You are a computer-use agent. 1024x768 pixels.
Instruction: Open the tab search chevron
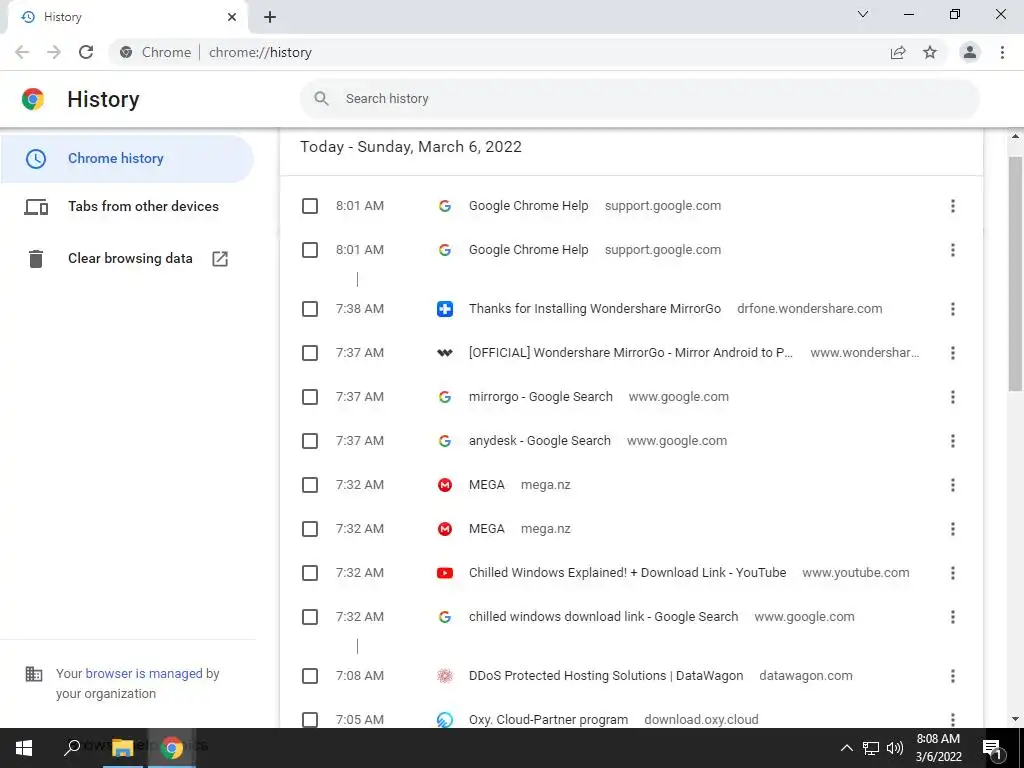[863, 14]
